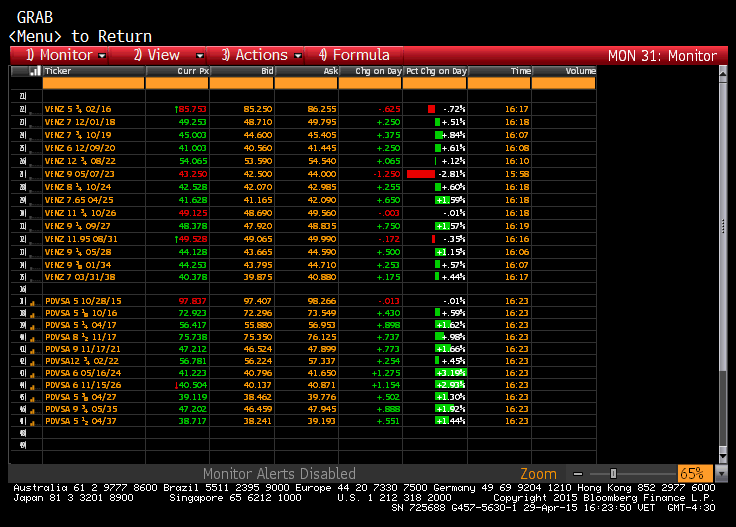Select the VENZ 9 05/07/23 ticker row
This screenshot has width=736, height=527.
(x=303, y=174)
